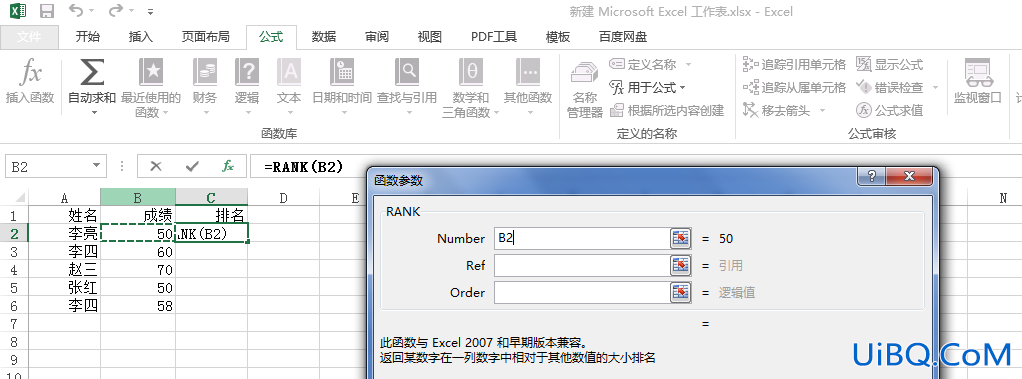Click Error Checking button
Screen dimensions: 1022x379
890,87
